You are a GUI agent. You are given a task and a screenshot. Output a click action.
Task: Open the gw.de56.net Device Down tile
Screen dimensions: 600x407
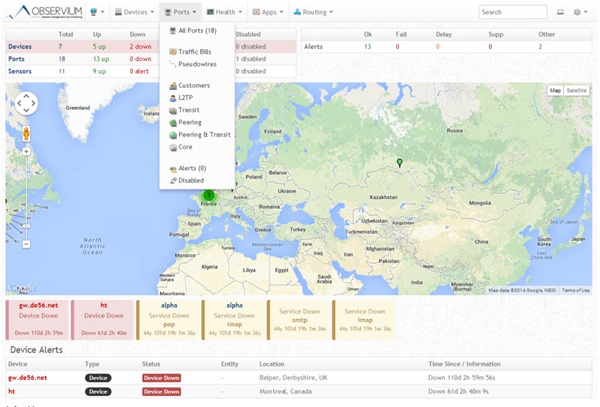(x=38, y=320)
